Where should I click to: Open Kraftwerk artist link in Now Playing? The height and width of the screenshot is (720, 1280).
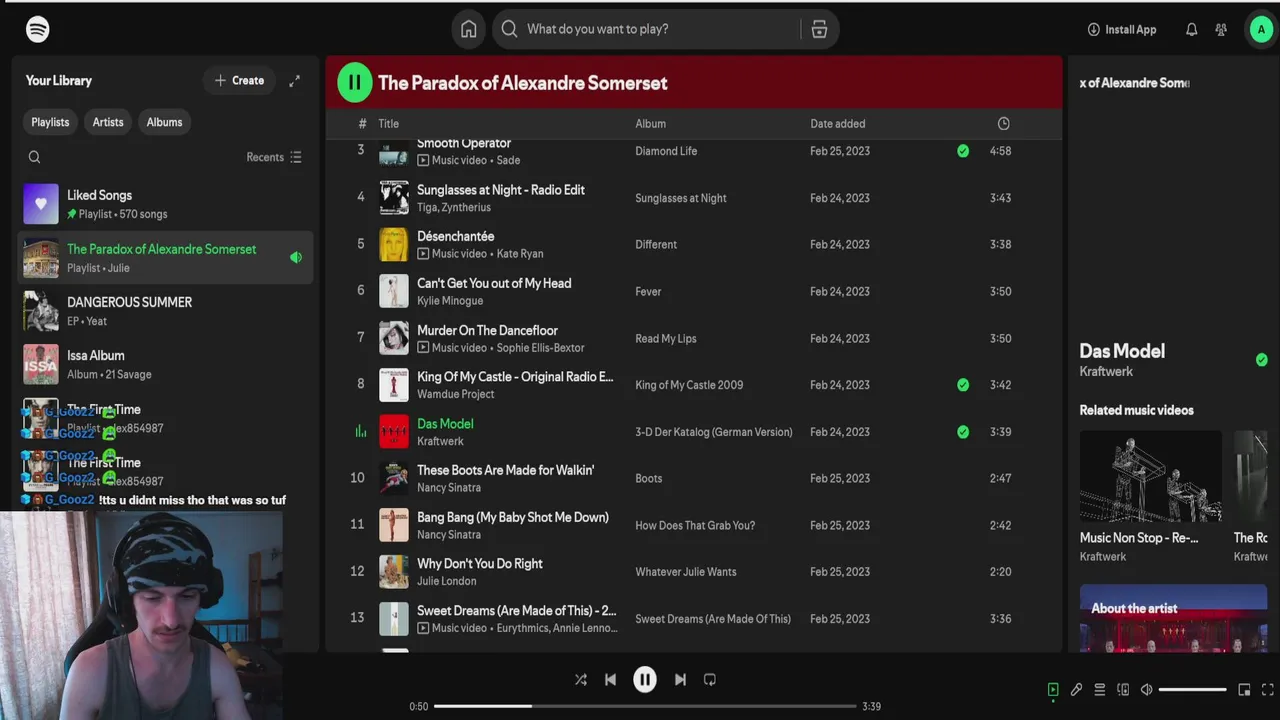tap(1106, 372)
